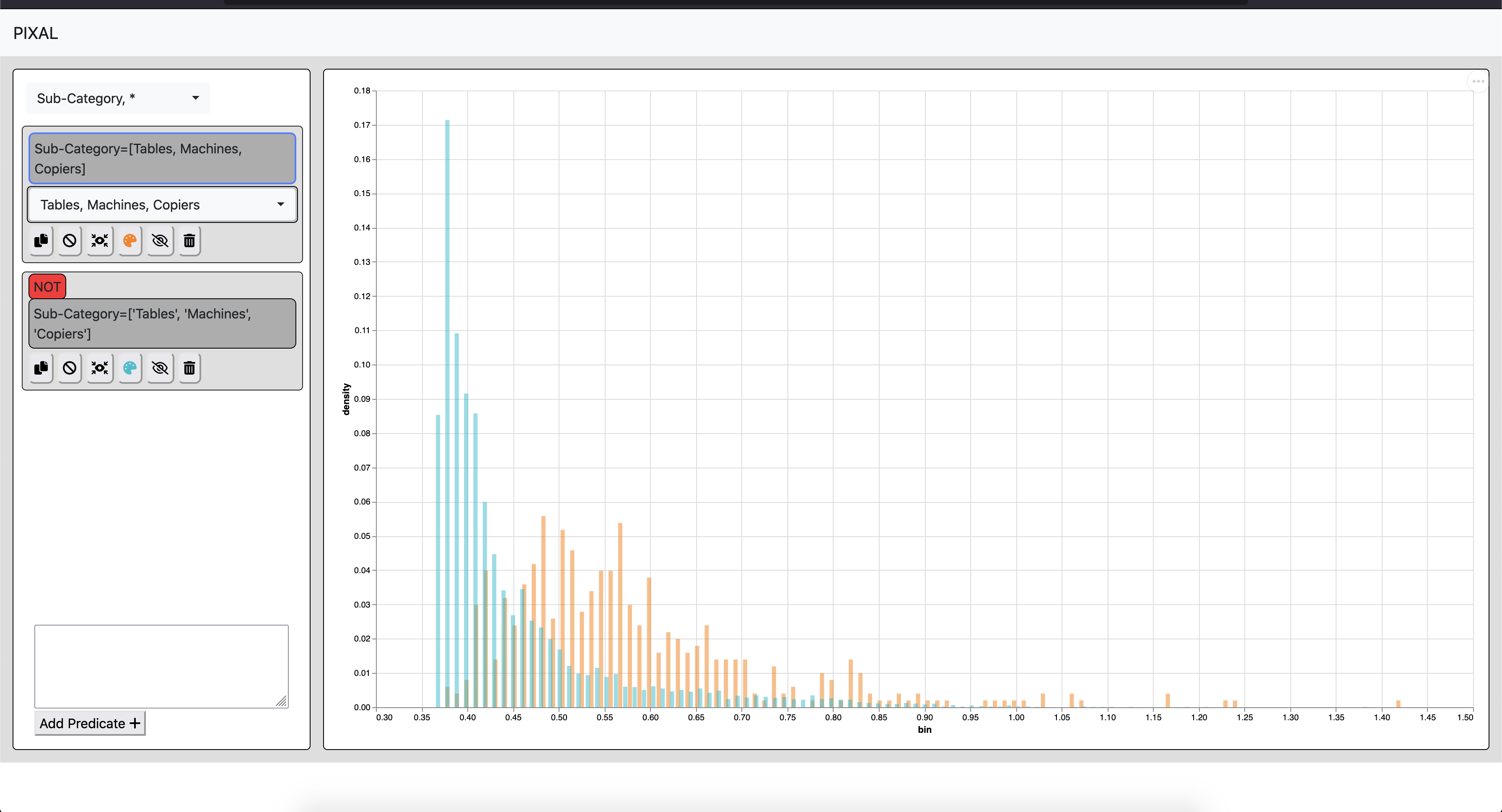This screenshot has width=1502, height=812.
Task: Hide the NOT predicate with eye-slash icon
Action: click(160, 368)
